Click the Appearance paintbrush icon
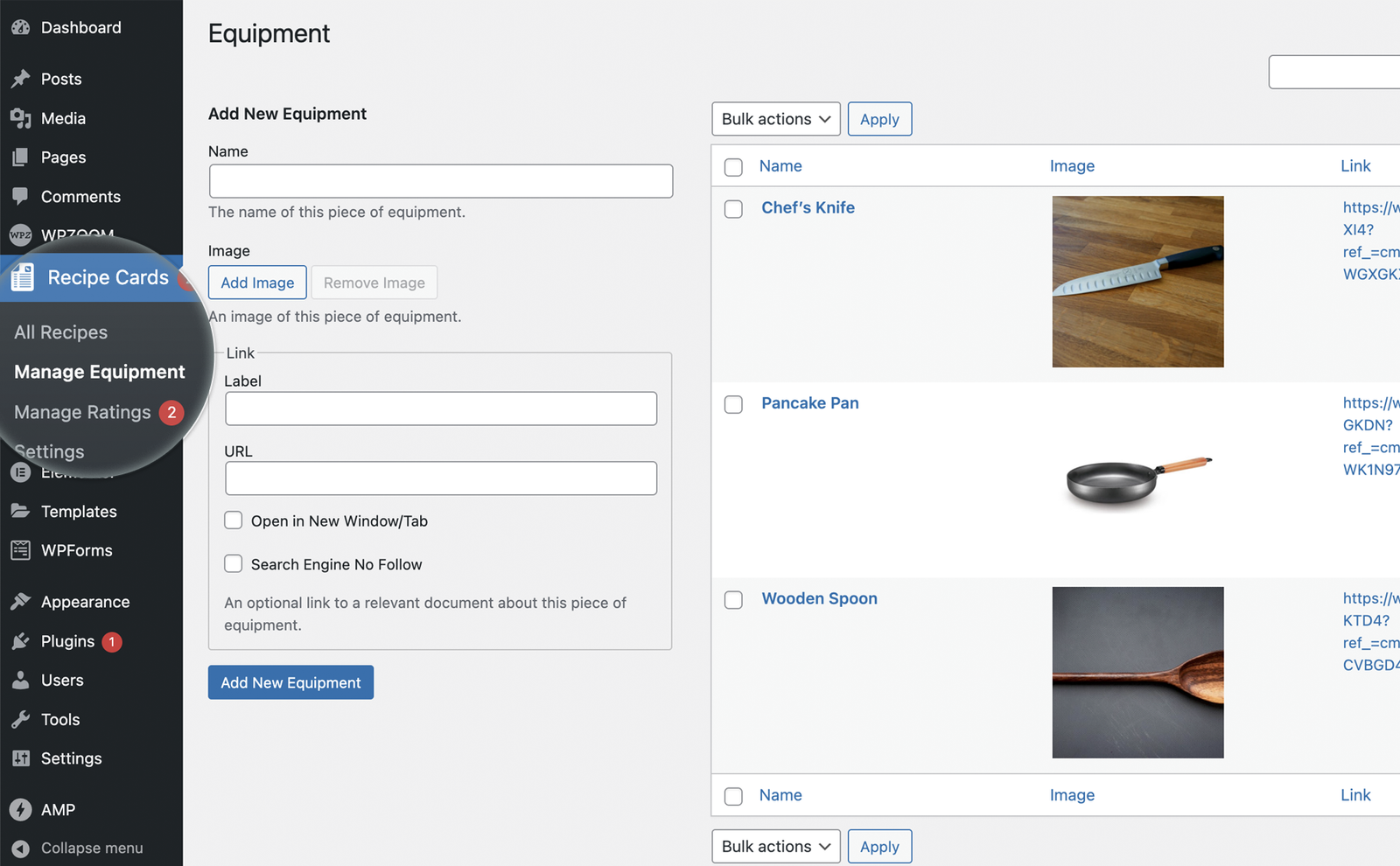 [x=21, y=602]
